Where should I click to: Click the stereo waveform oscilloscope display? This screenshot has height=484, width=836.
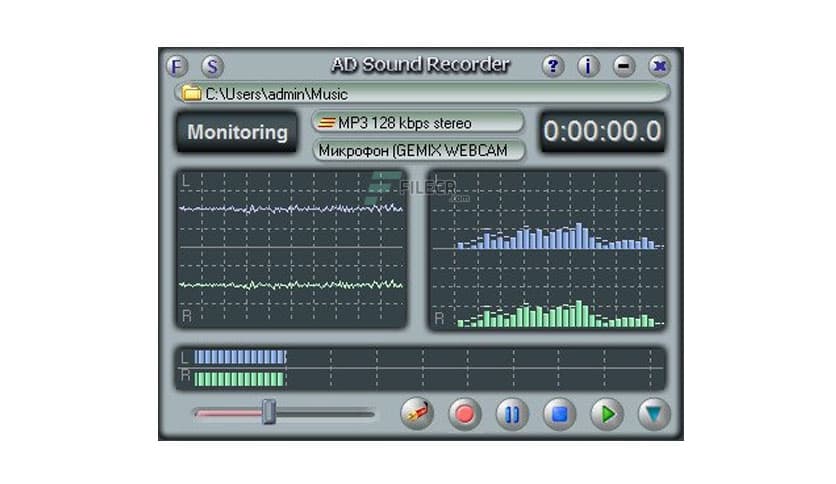click(x=292, y=249)
